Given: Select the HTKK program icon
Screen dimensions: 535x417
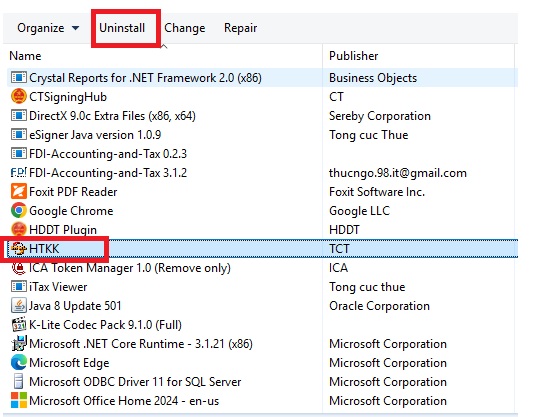Looking at the screenshot, I should [18, 248].
